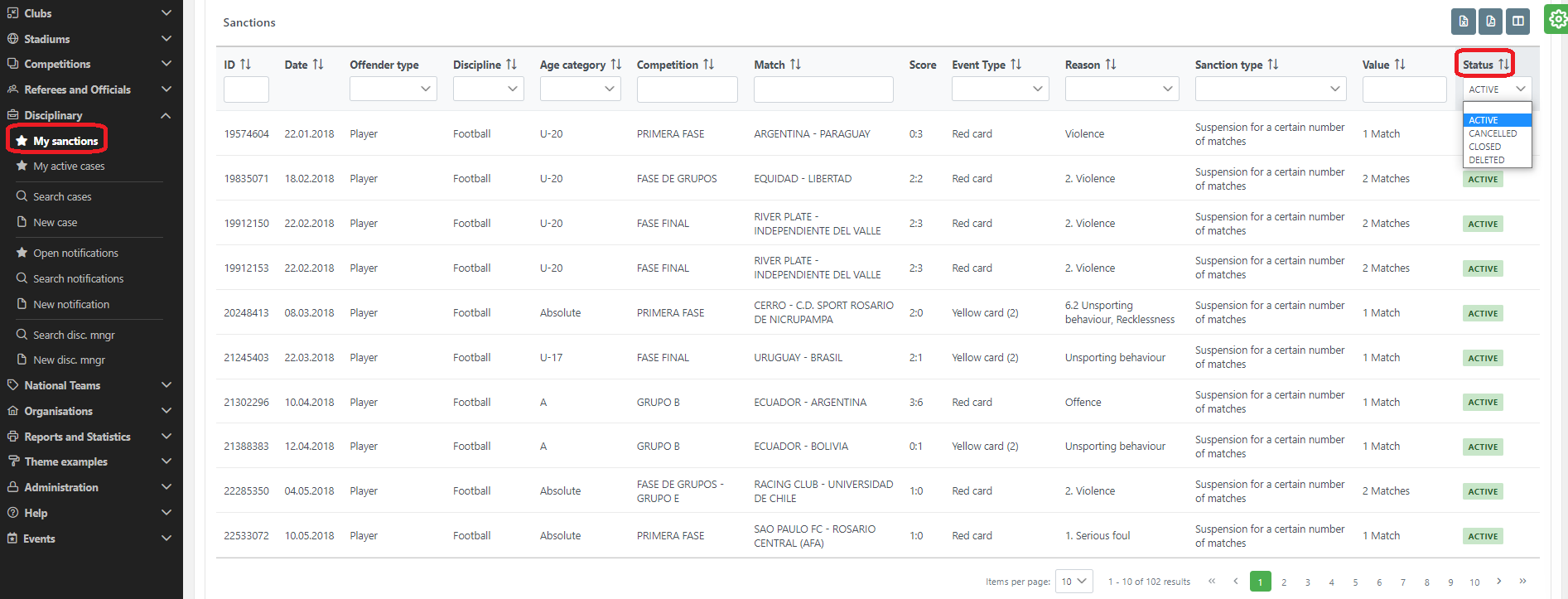Viewport: 1568px width, 599px height.
Task: Jump to page 5 of results
Action: coord(1355,582)
